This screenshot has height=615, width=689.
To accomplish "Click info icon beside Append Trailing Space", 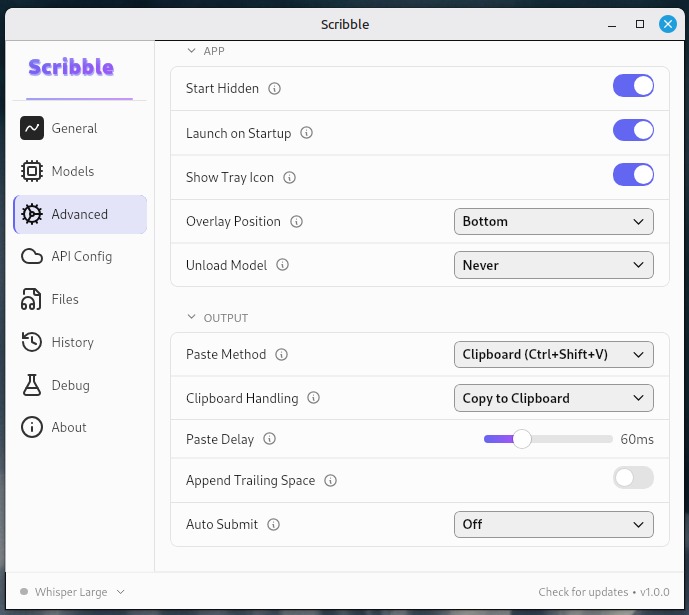I will coord(330,481).
